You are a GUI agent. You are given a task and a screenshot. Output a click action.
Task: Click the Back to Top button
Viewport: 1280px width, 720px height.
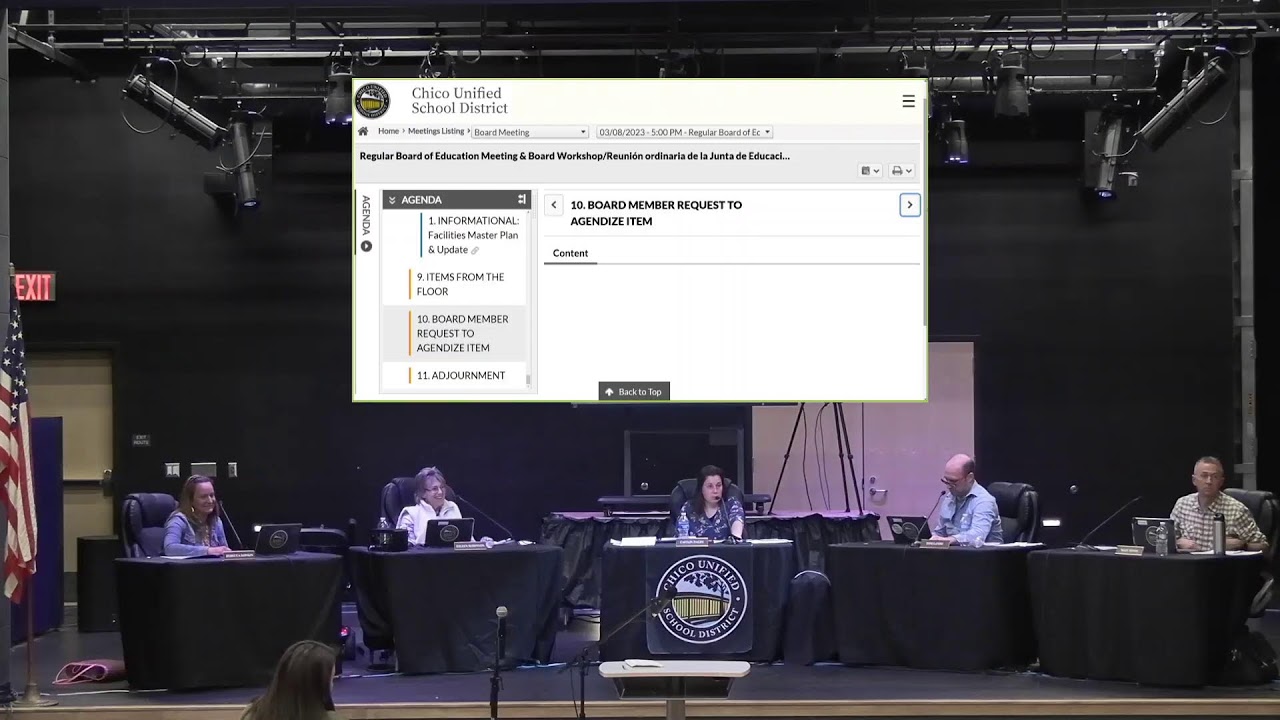(x=634, y=392)
